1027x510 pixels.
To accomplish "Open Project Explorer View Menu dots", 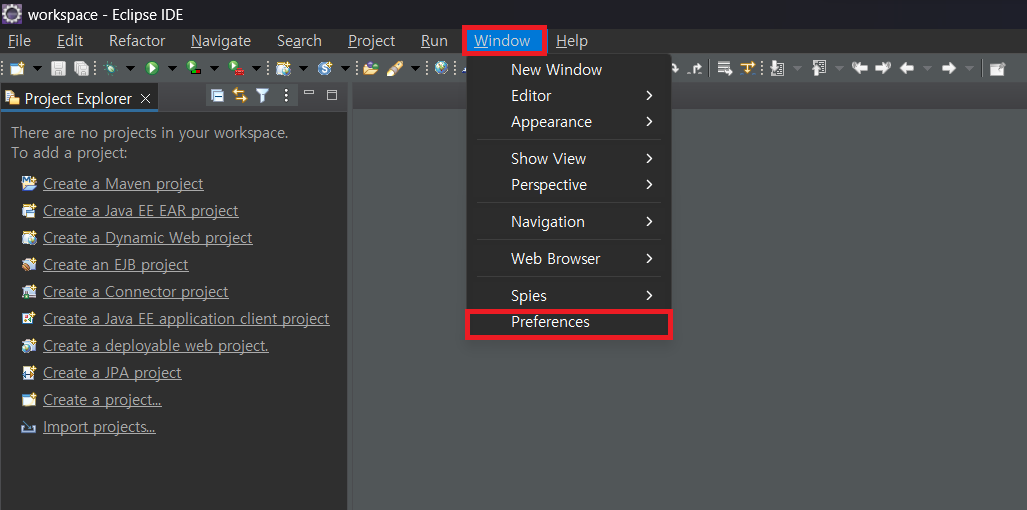I will [x=286, y=96].
